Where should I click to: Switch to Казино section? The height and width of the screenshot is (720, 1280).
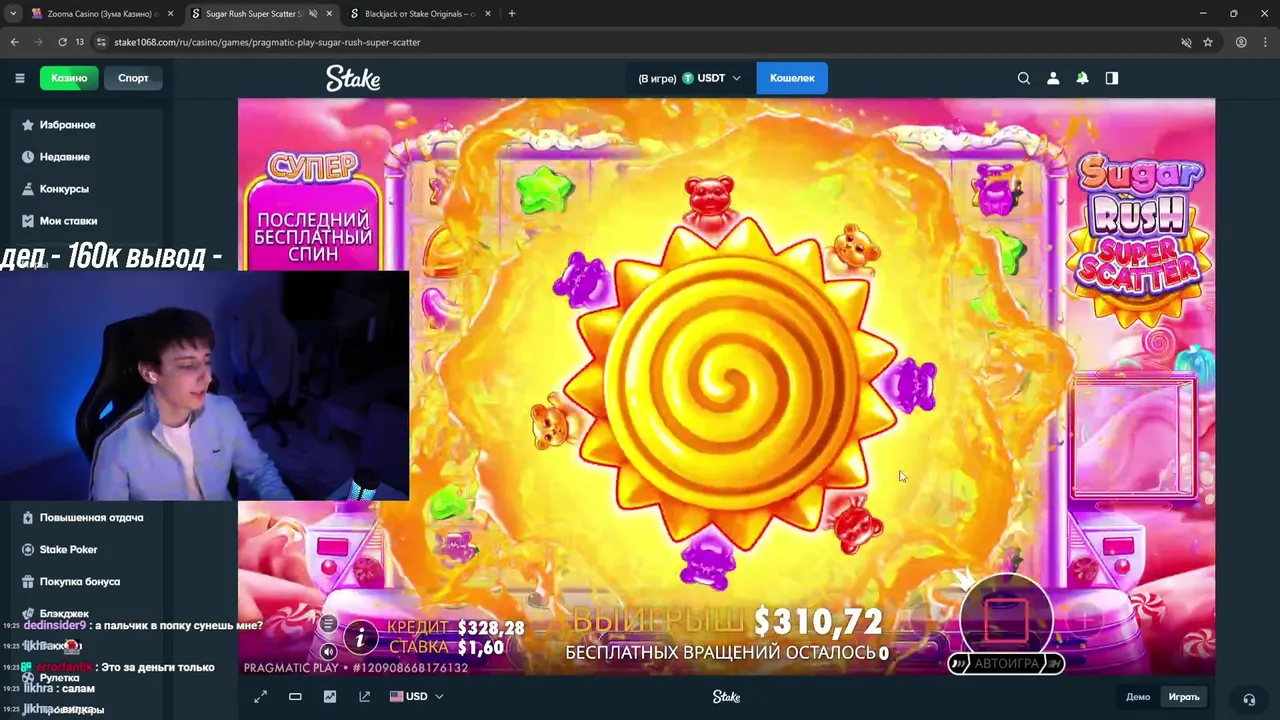(69, 78)
